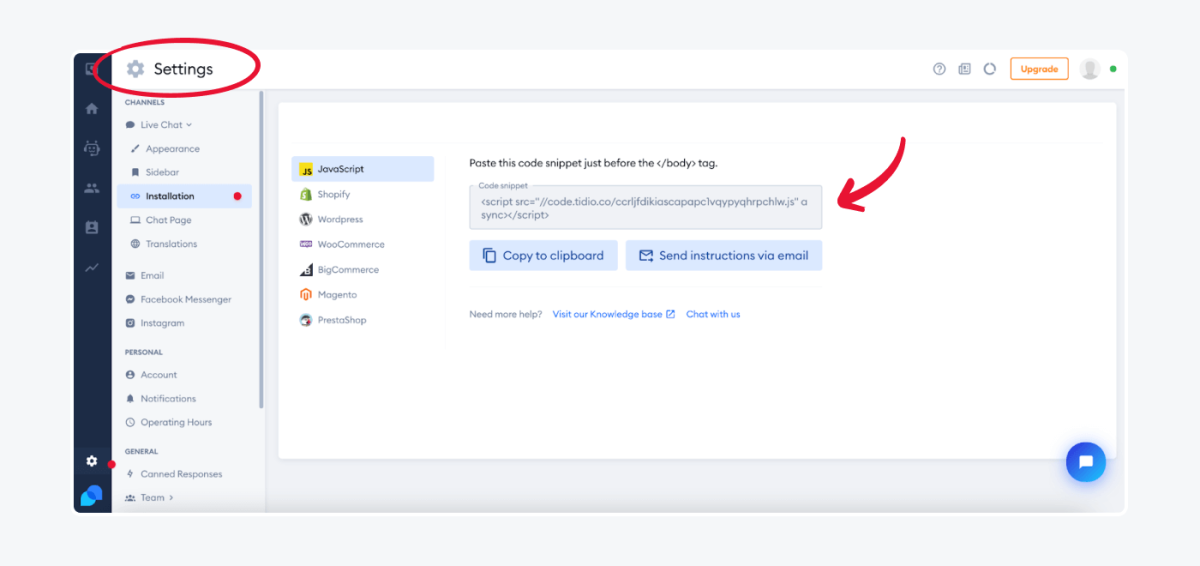
Task: Open the analytics line-chart icon
Action: [x=92, y=267]
